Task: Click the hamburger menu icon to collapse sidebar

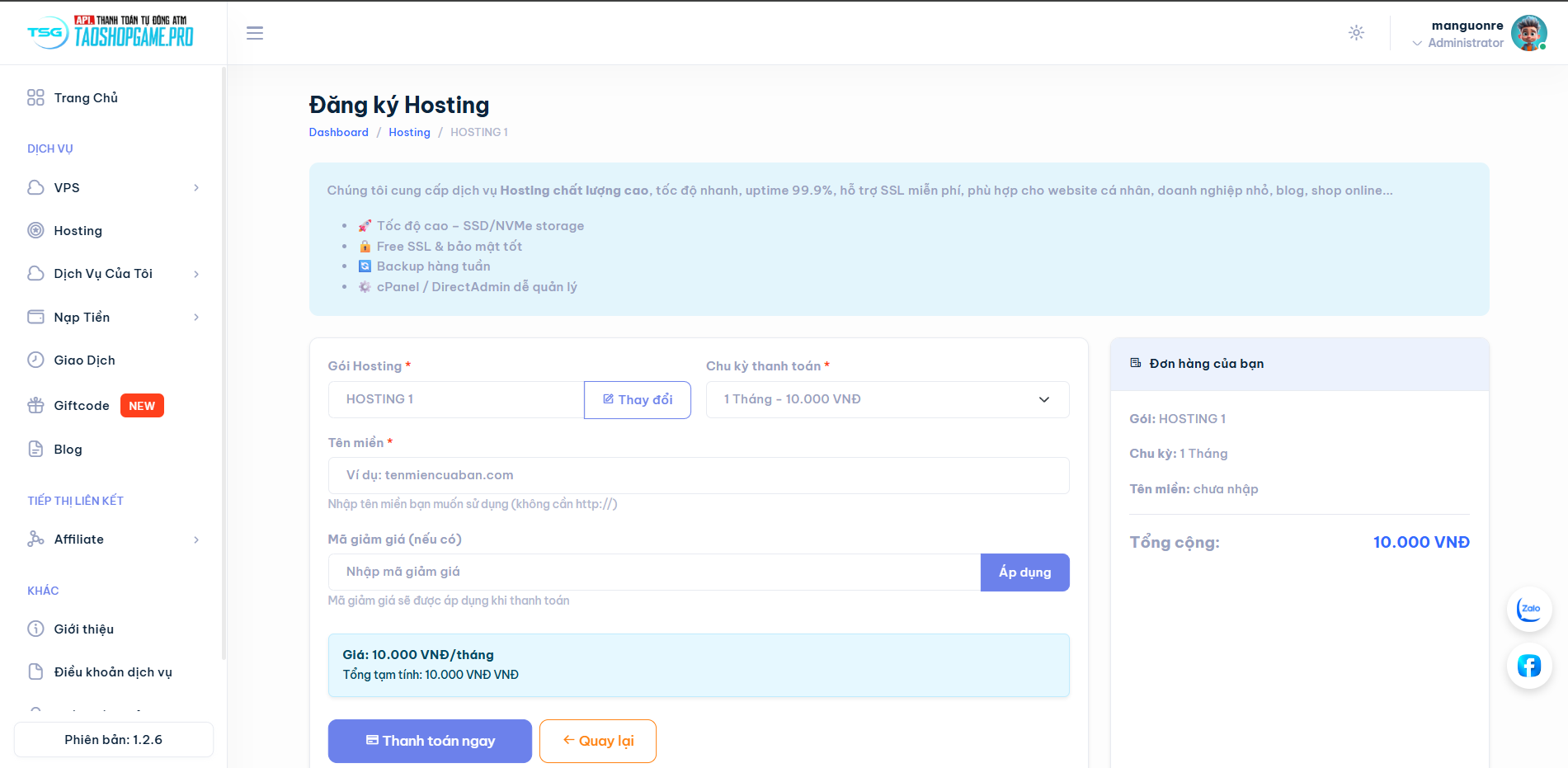Action: 255,33
